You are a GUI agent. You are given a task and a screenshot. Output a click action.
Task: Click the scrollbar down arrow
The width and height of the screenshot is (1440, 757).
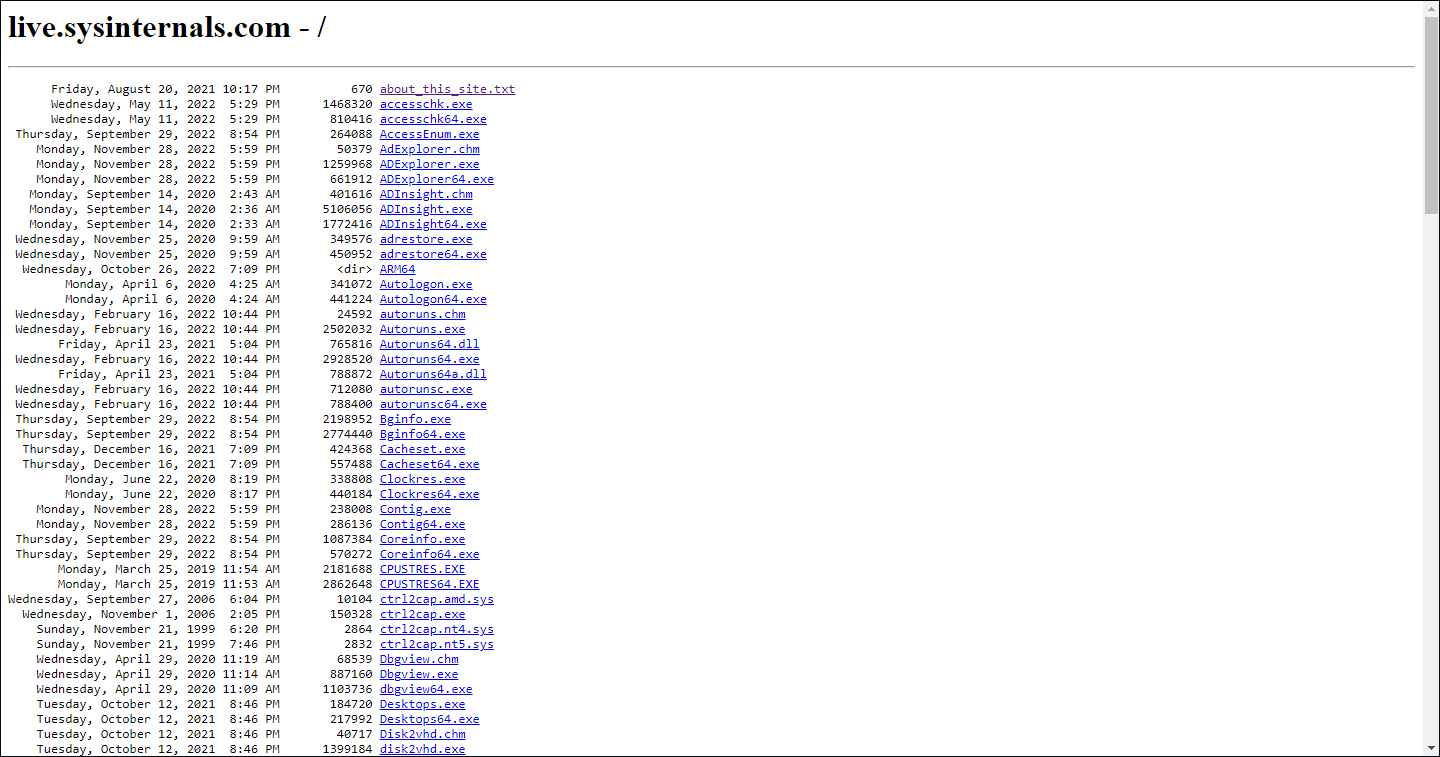1432,748
